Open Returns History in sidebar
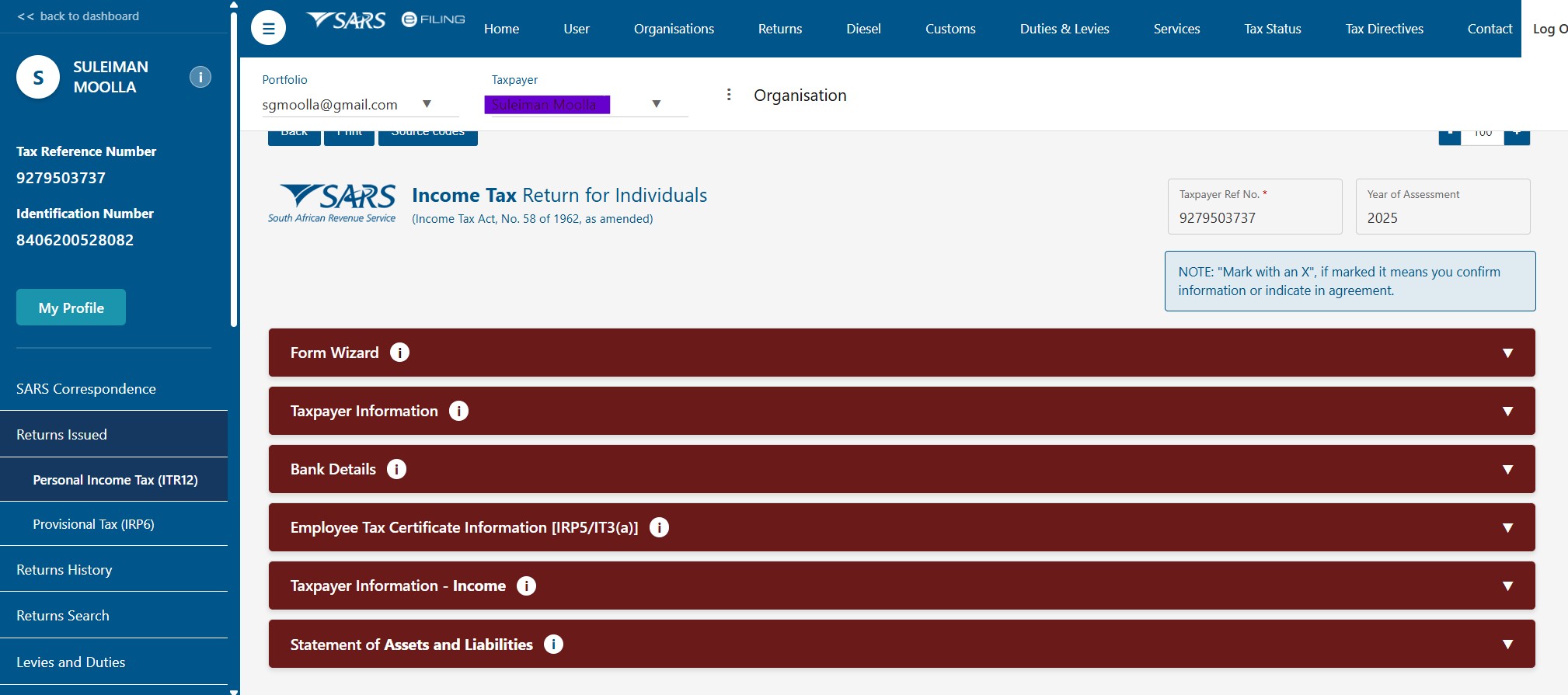 (x=113, y=569)
